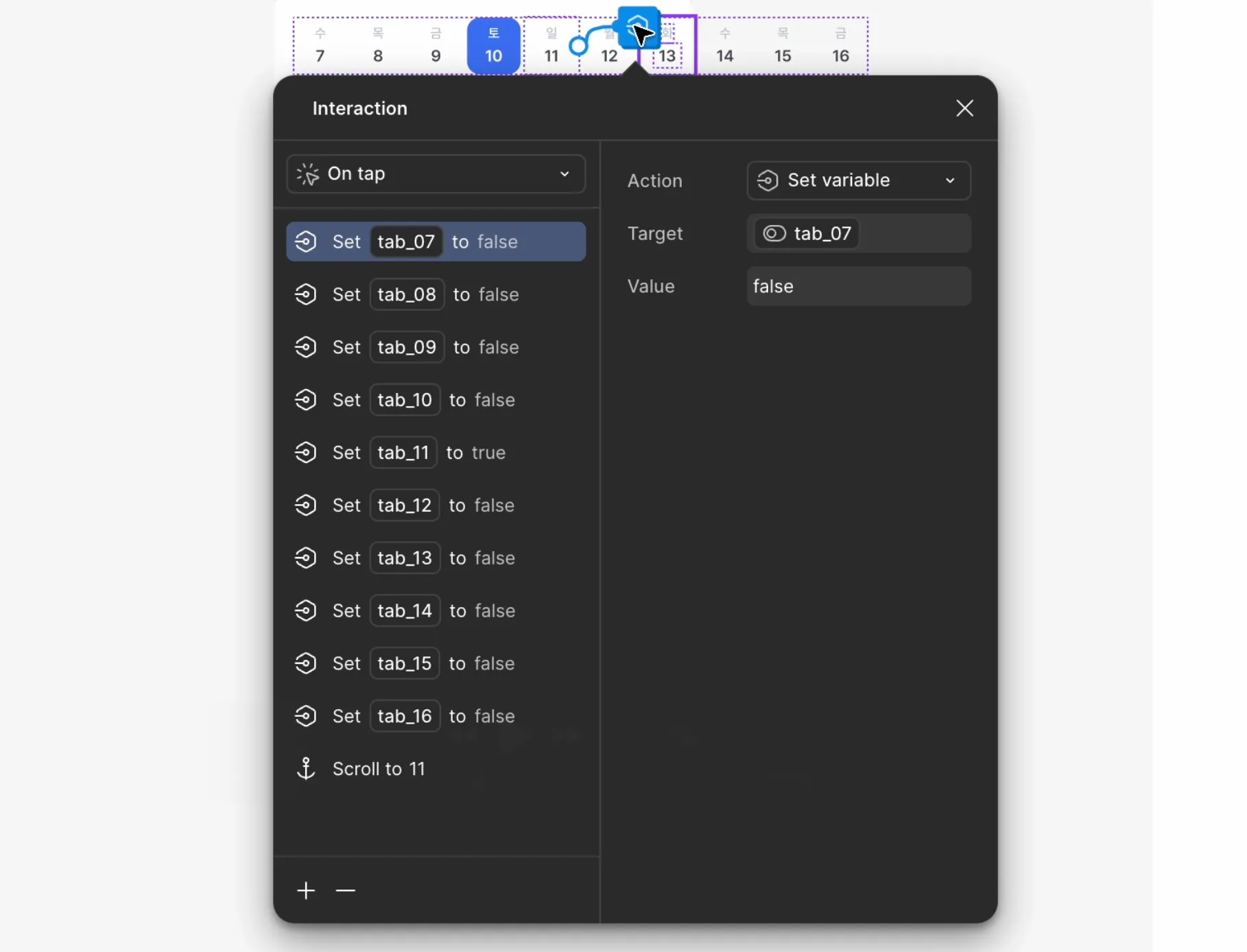This screenshot has height=952, width=1247.
Task: Click the anchor icon beside Scroll to 11
Action: (x=305, y=769)
